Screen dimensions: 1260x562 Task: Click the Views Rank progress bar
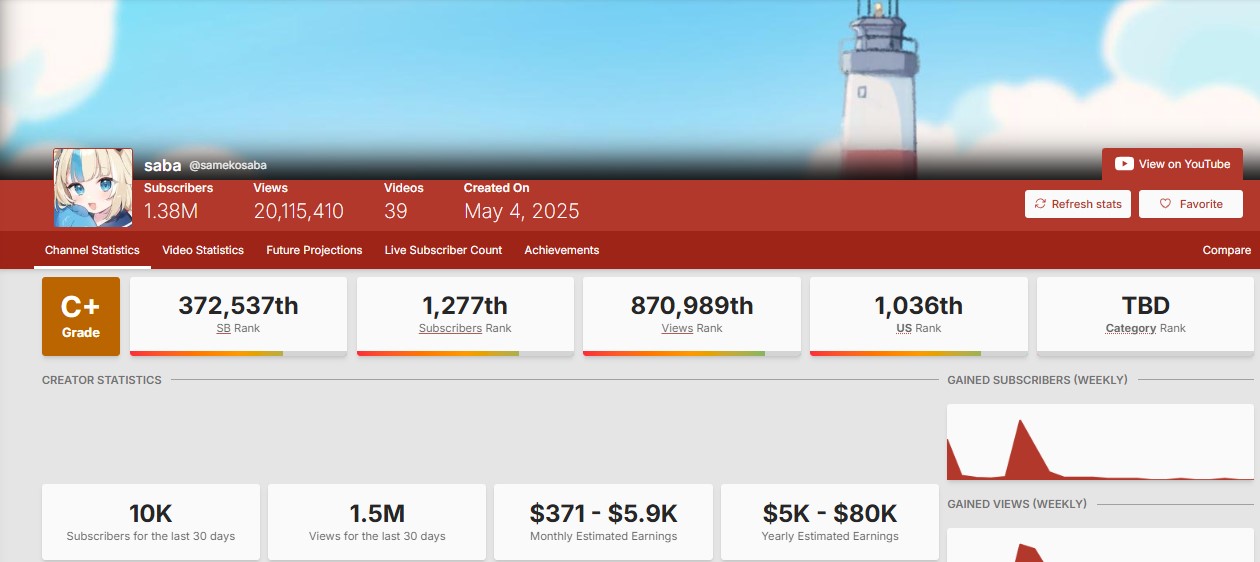(692, 353)
